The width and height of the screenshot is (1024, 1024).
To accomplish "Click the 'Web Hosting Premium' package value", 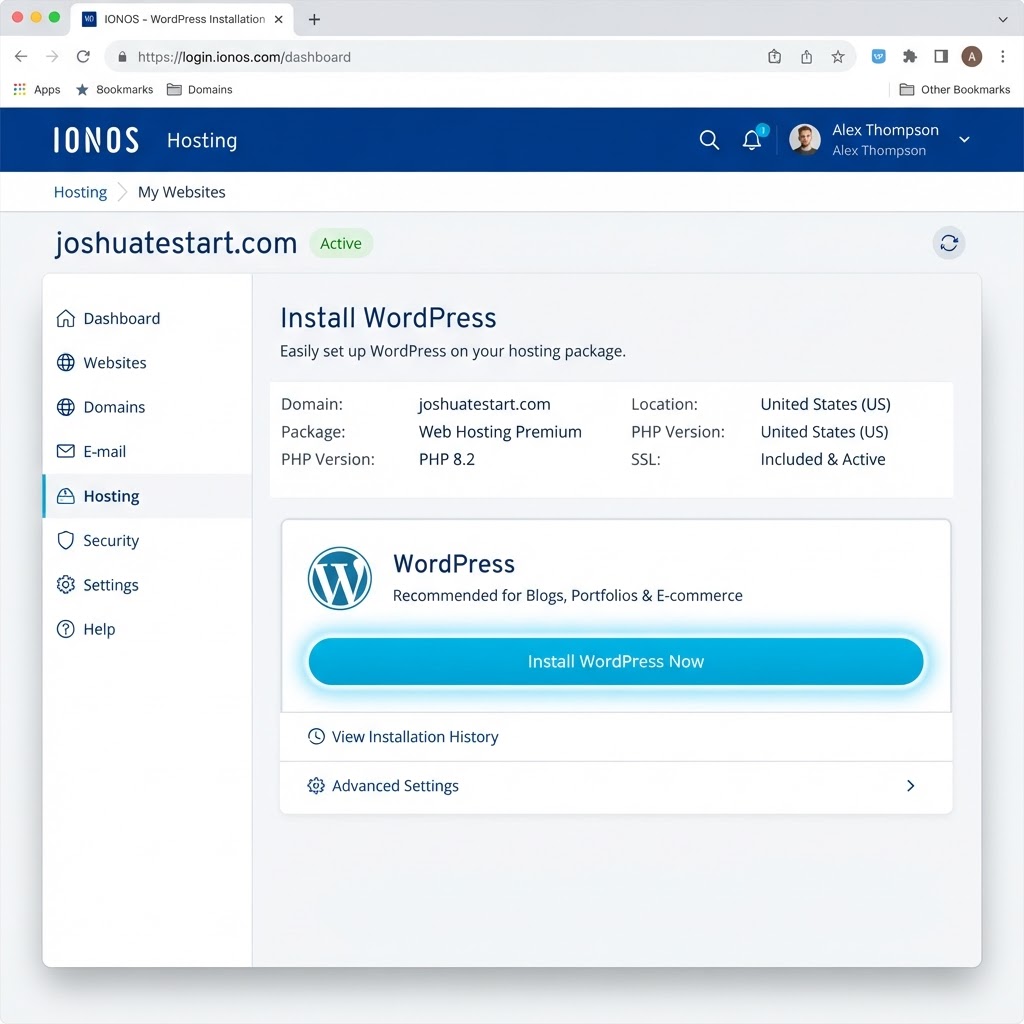I will (x=500, y=432).
